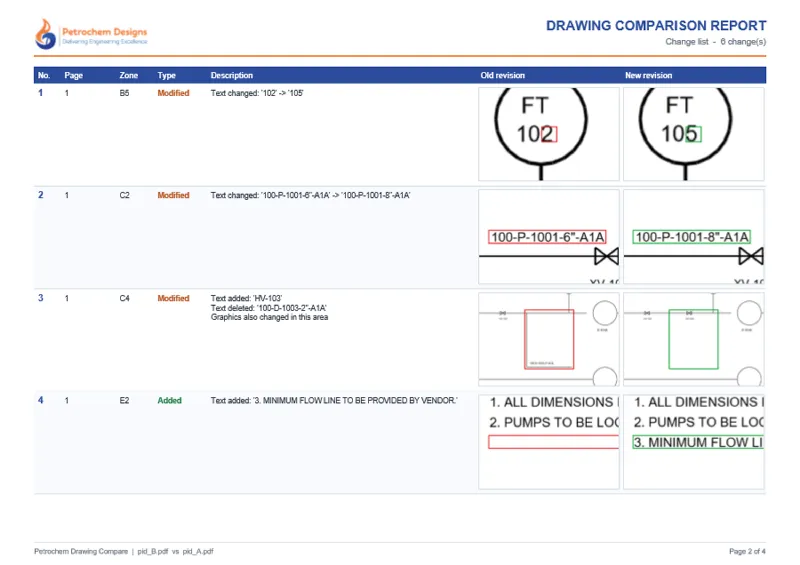This screenshot has width=800, height=565.
Task: Click the 'Page 2 of 4' footer indicator
Action: coord(747,552)
